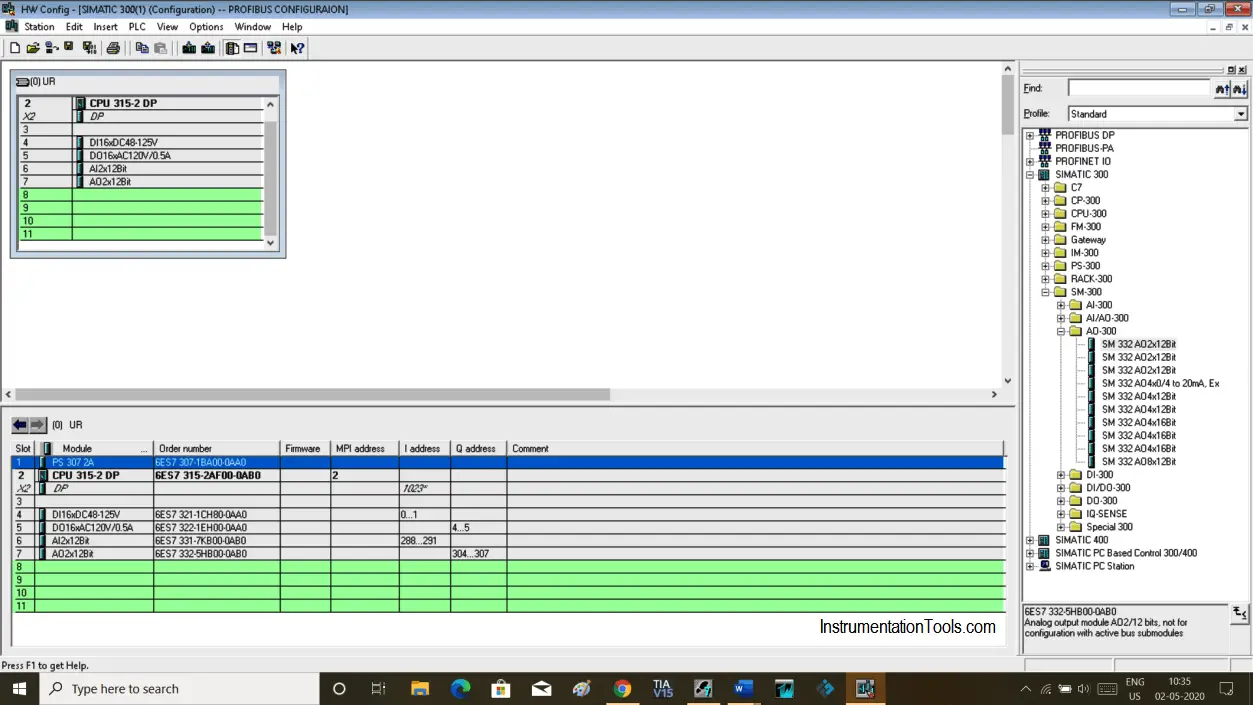Viewport: 1253px width, 705px height.
Task: Select PROFIBUS-PA in the catalog tree
Action: tap(1084, 148)
